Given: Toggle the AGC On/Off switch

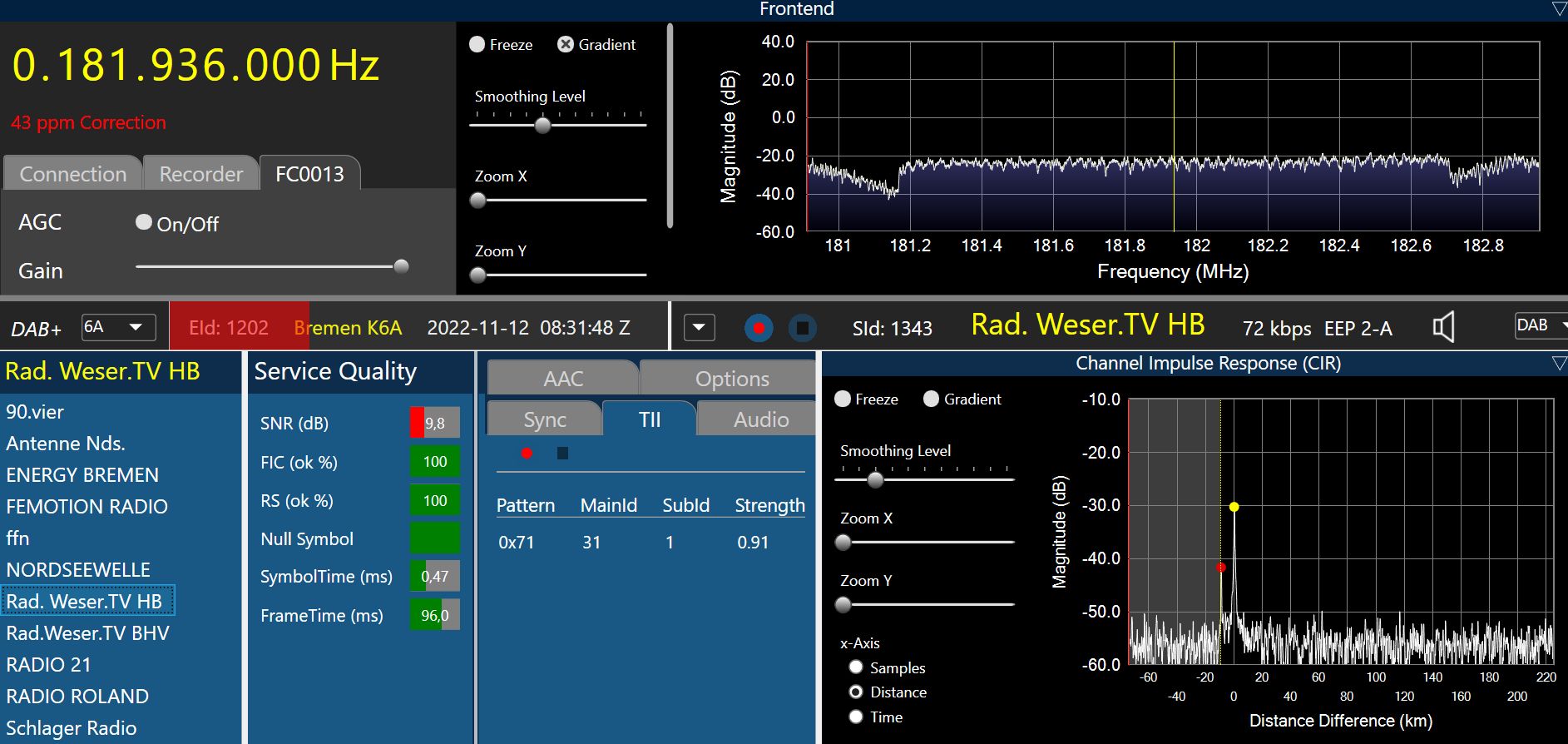Looking at the screenshot, I should click(144, 222).
